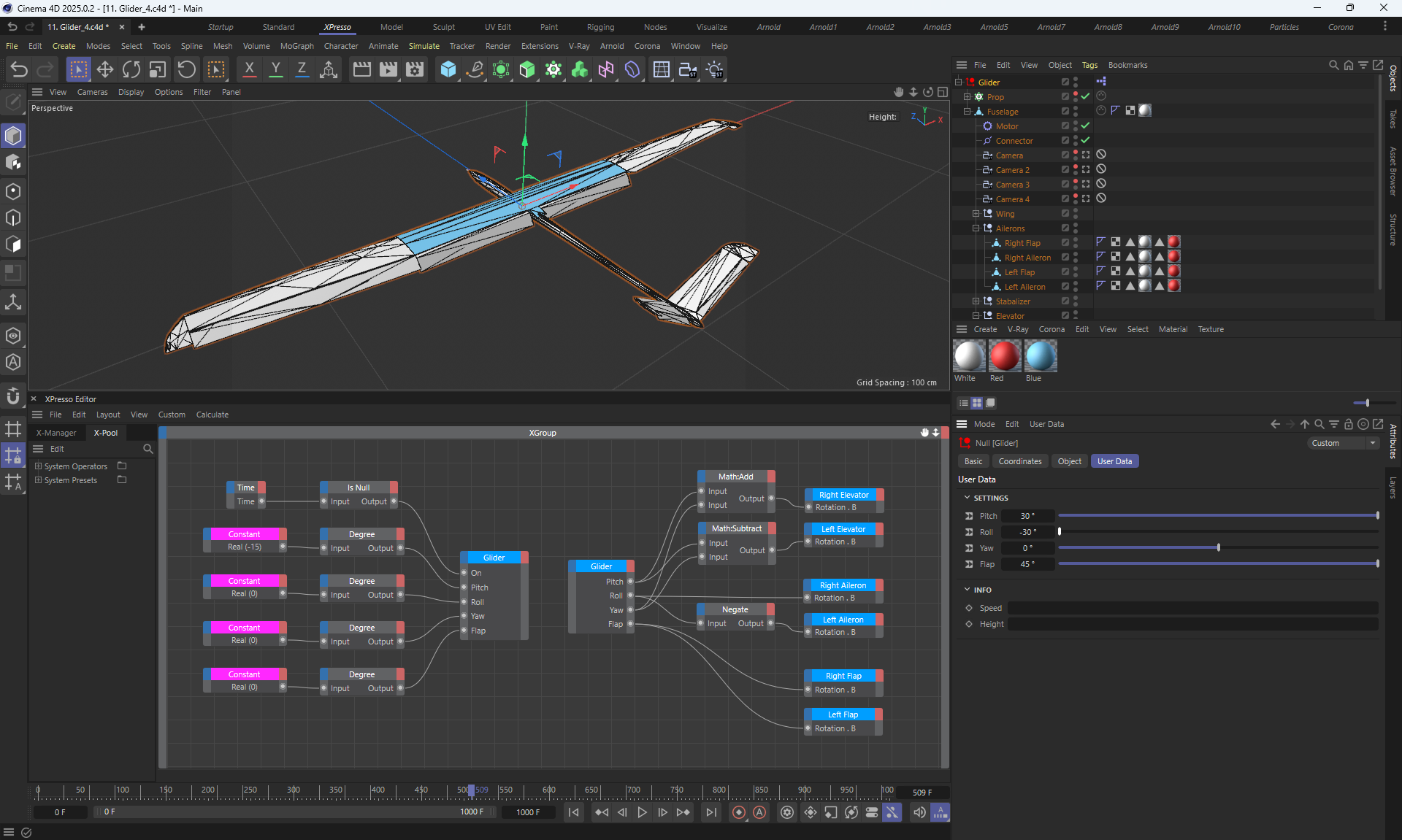Open the Calculate menu in XPresso Editor
The image size is (1402, 840).
click(212, 415)
